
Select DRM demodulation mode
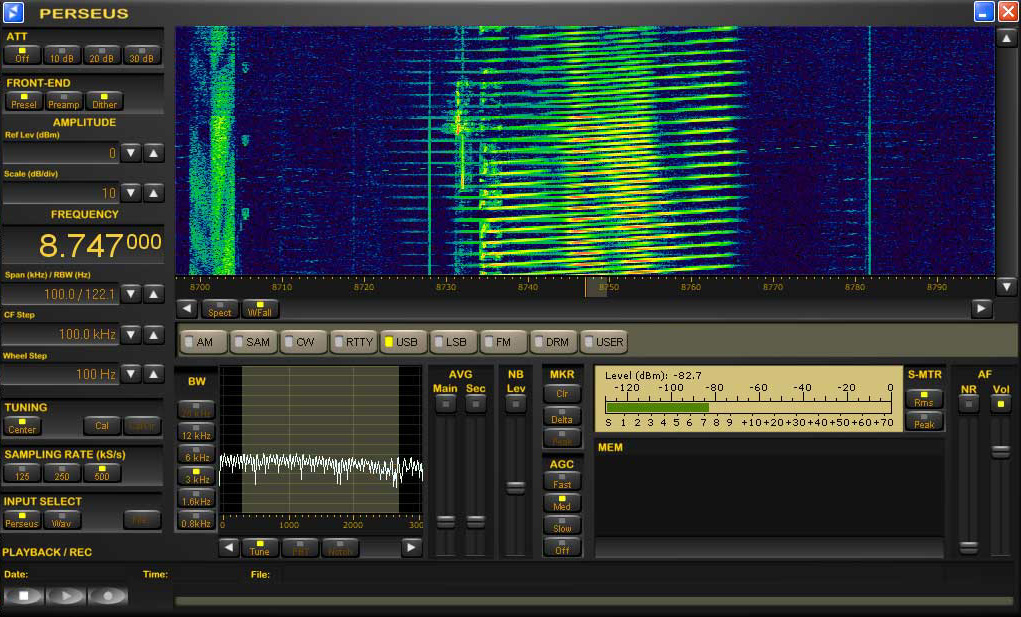pyautogui.click(x=553, y=342)
